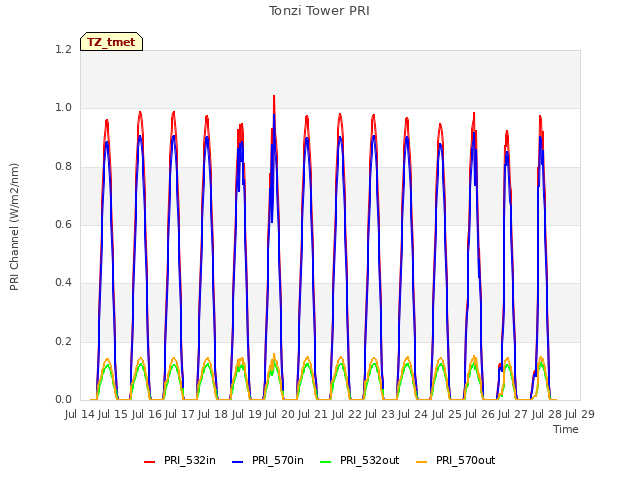This screenshot has height=480, width=640.
Task: Click the Jul 28 x-axis label
Action: point(547,414)
